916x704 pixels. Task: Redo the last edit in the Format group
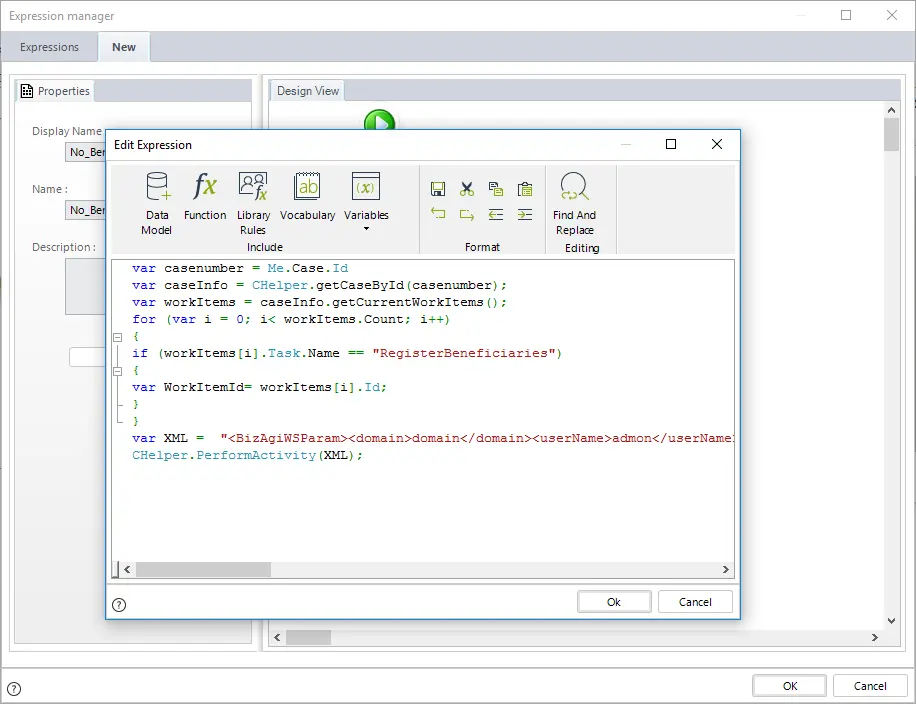[466, 214]
